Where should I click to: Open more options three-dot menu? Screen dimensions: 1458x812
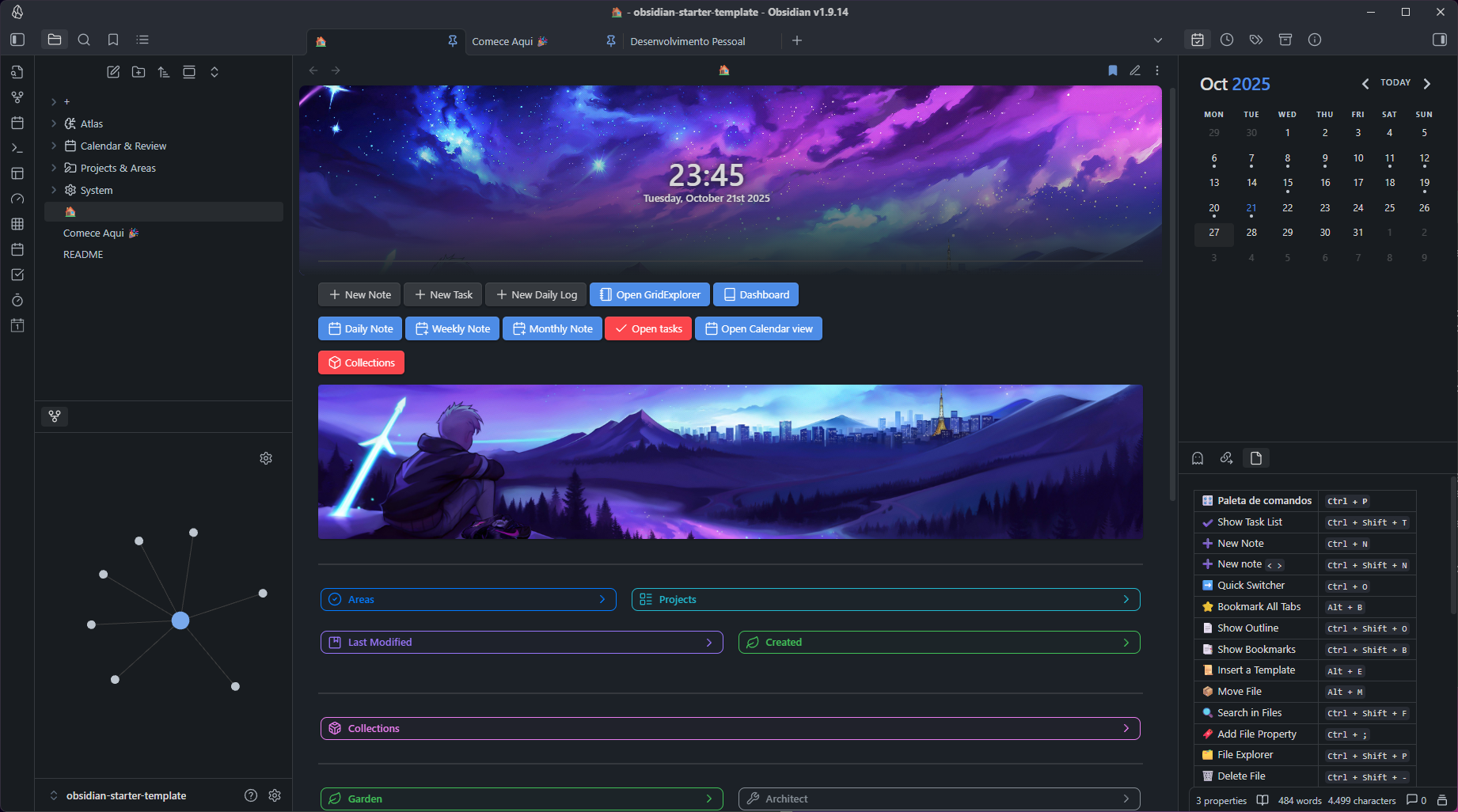1157,70
